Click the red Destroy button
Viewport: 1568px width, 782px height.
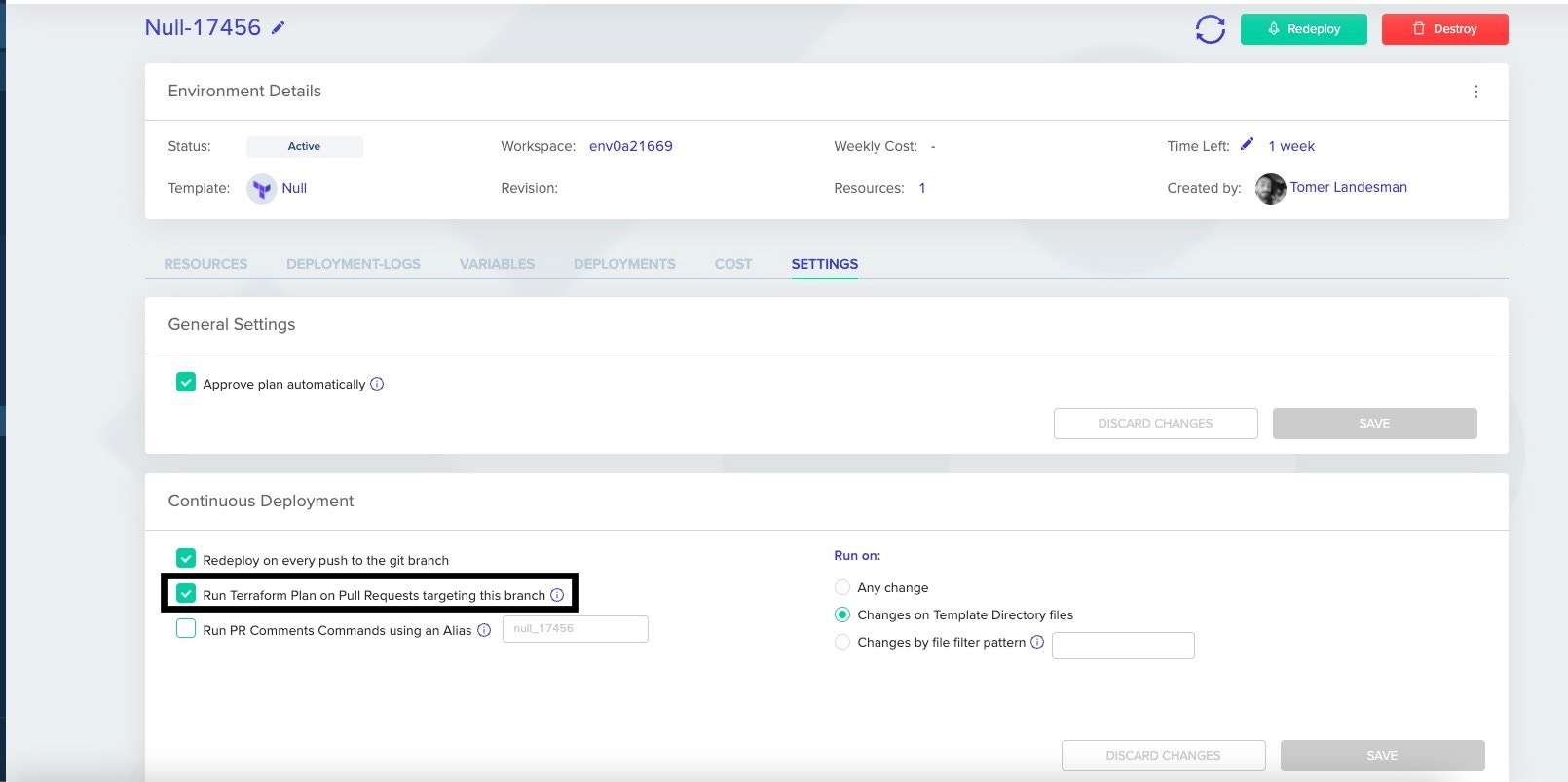1444,29
